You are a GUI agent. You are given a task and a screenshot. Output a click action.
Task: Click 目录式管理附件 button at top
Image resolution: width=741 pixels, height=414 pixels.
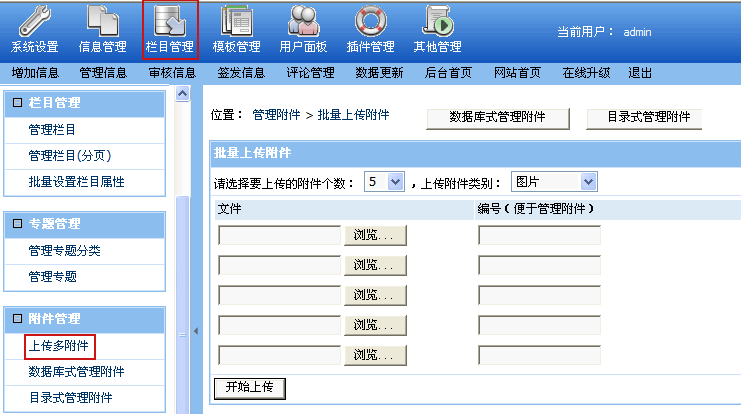(644, 118)
